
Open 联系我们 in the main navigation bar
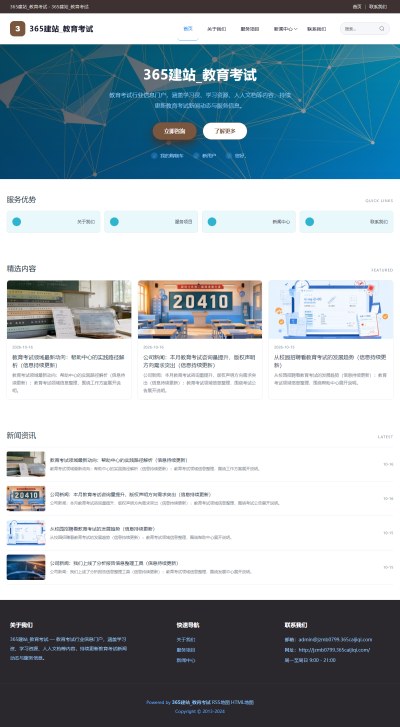(317, 29)
